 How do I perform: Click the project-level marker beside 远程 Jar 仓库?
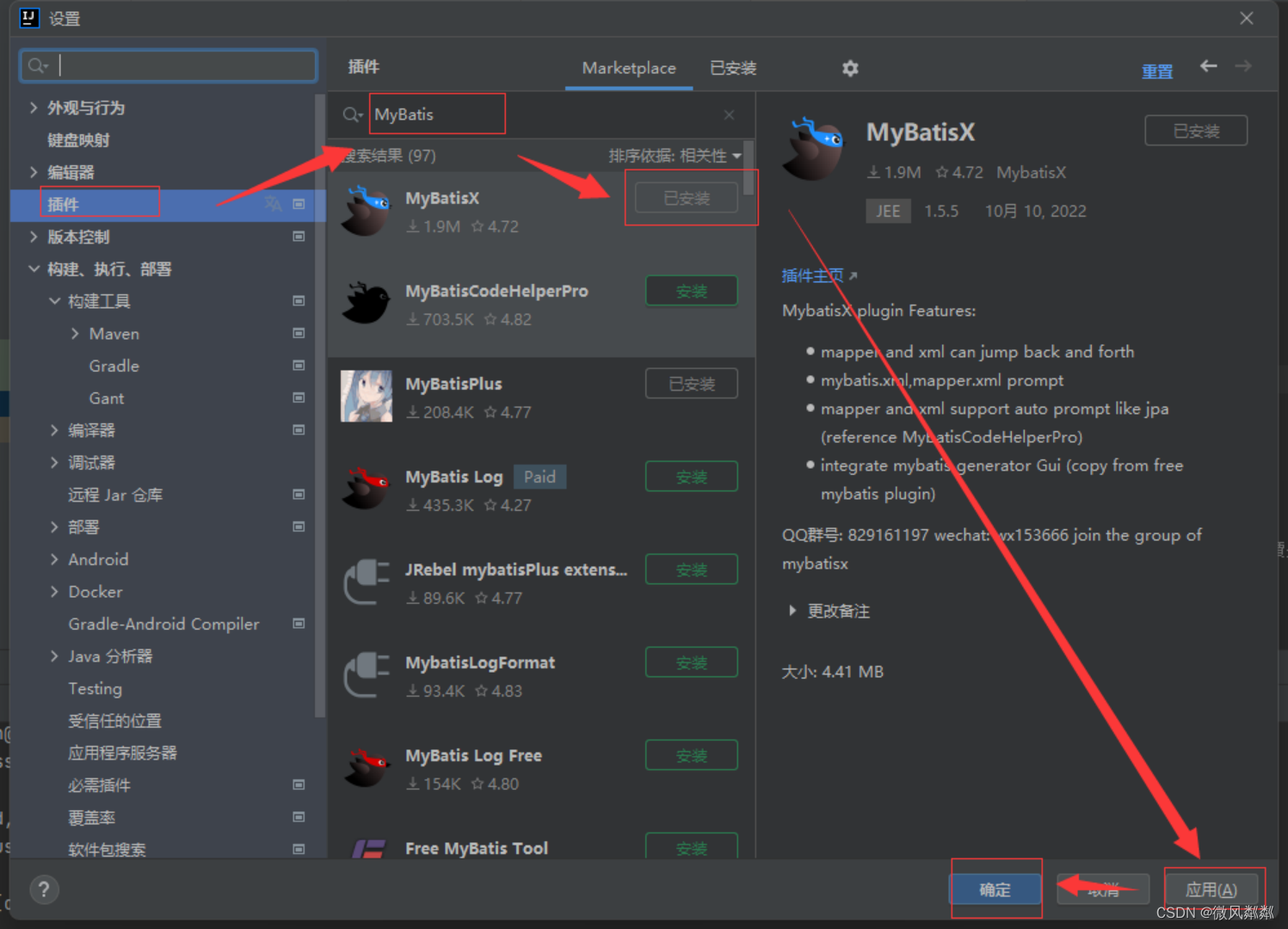tap(299, 495)
